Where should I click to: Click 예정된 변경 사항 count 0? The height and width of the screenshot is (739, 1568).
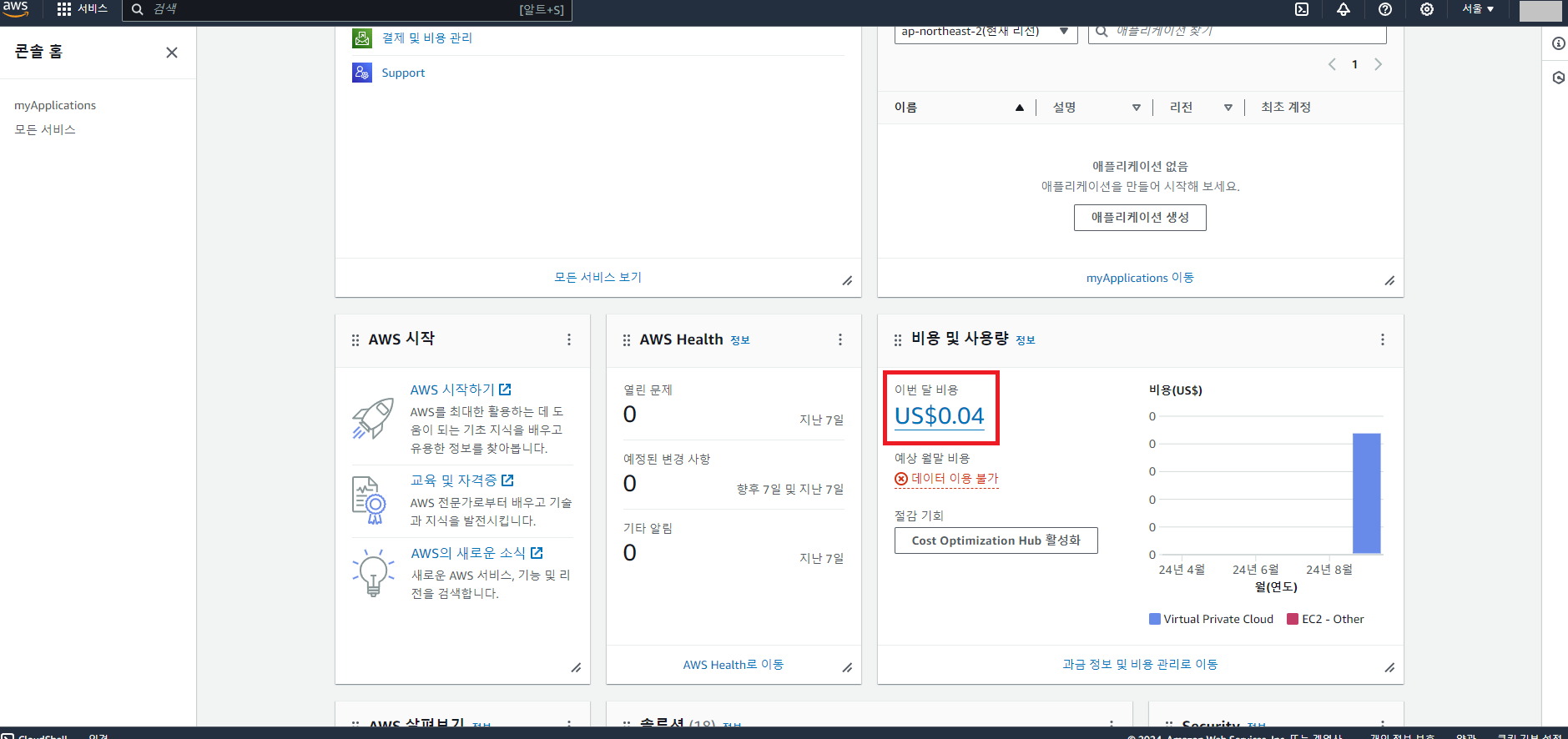pos(630,483)
